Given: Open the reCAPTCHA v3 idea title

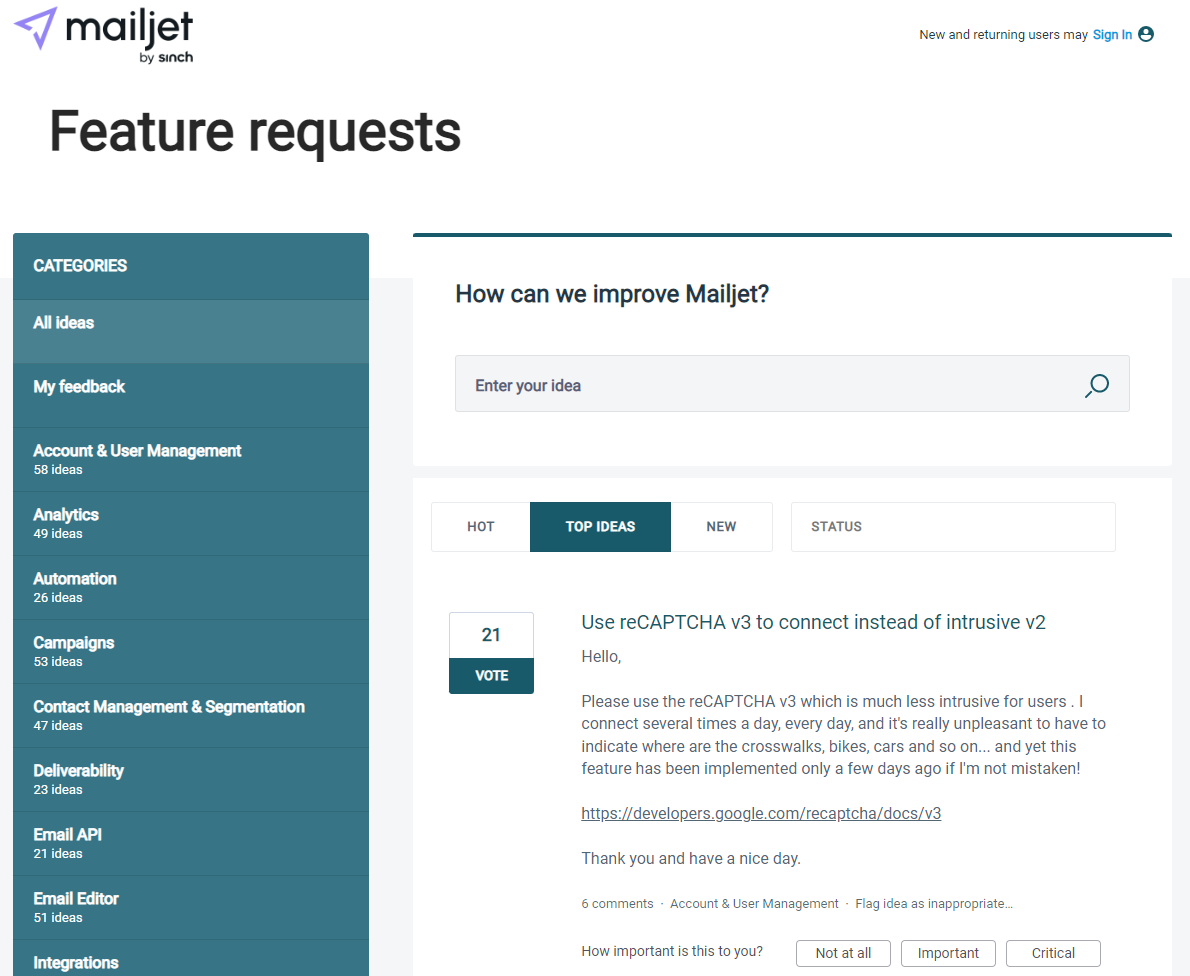Looking at the screenshot, I should [x=813, y=622].
